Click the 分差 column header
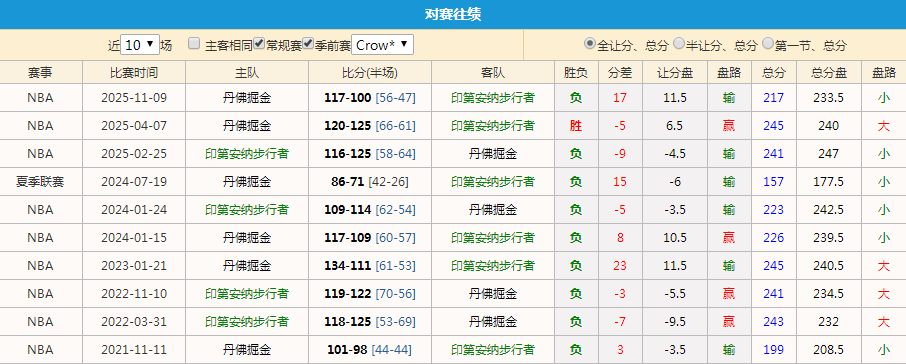Viewport: 906px width, 364px height. pos(620,73)
